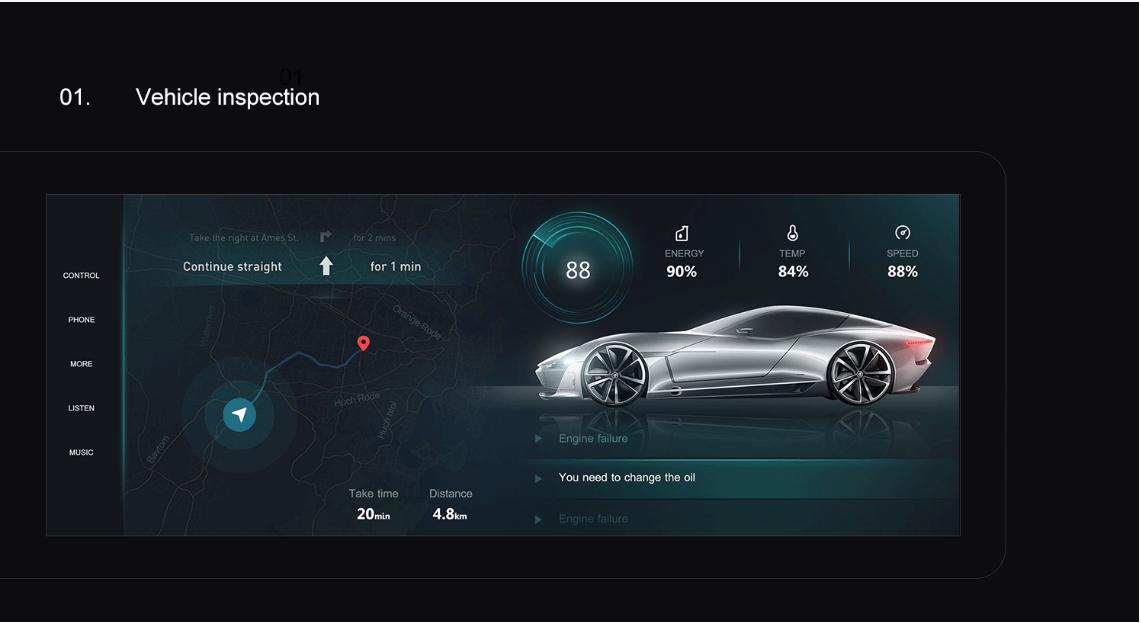
Task: Click the Orange Road label on map
Action: [x=417, y=322]
